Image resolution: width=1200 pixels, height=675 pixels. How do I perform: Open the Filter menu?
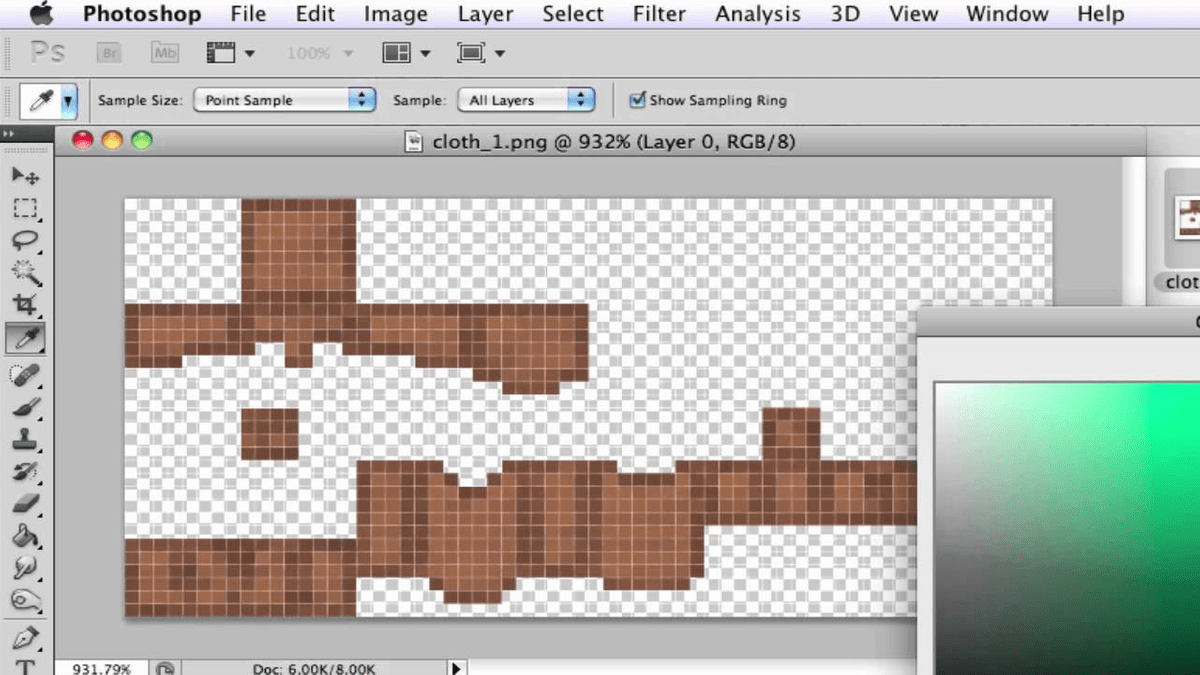coord(658,14)
